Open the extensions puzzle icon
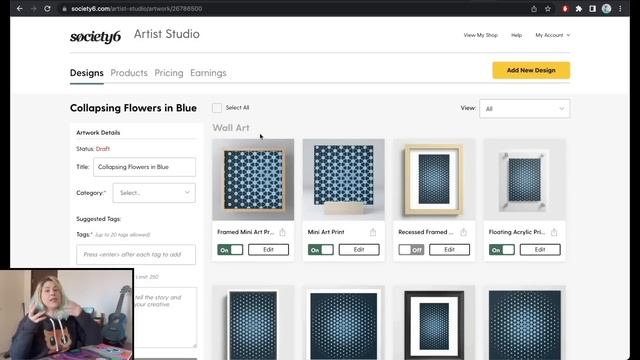Image resolution: width=640 pixels, height=360 pixels. click(x=579, y=9)
